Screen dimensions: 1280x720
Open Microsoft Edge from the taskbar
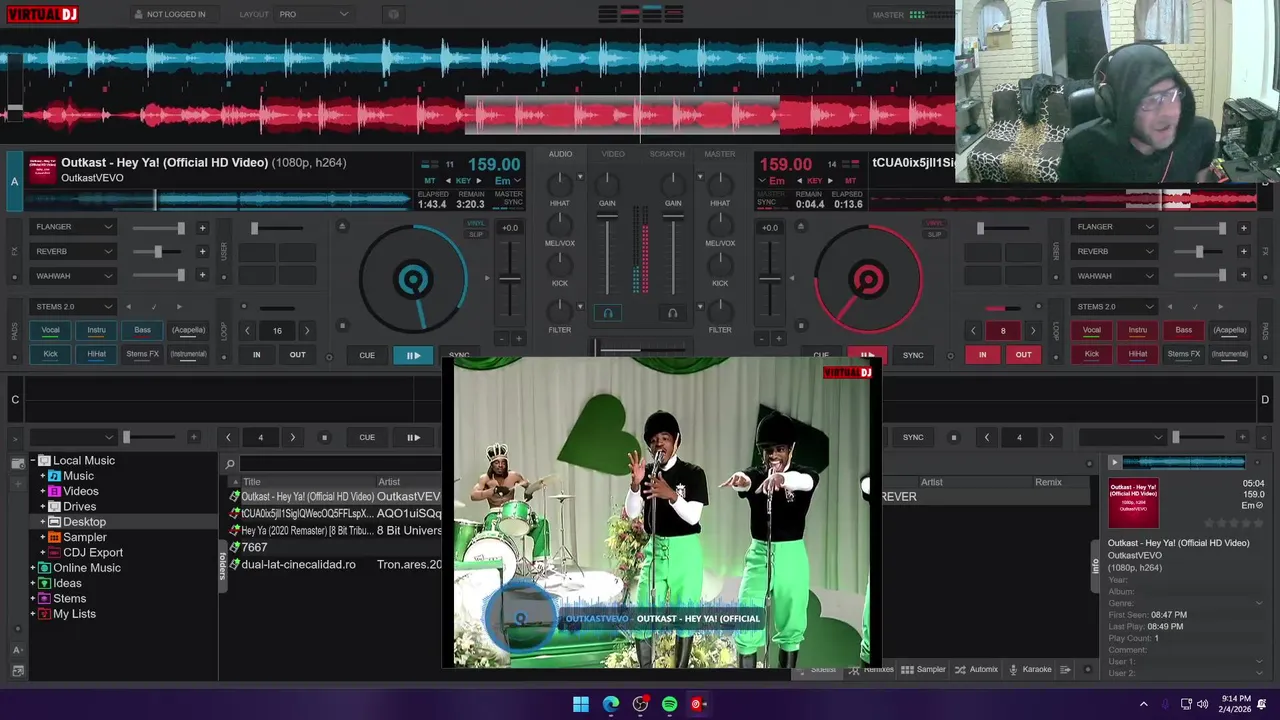(611, 704)
